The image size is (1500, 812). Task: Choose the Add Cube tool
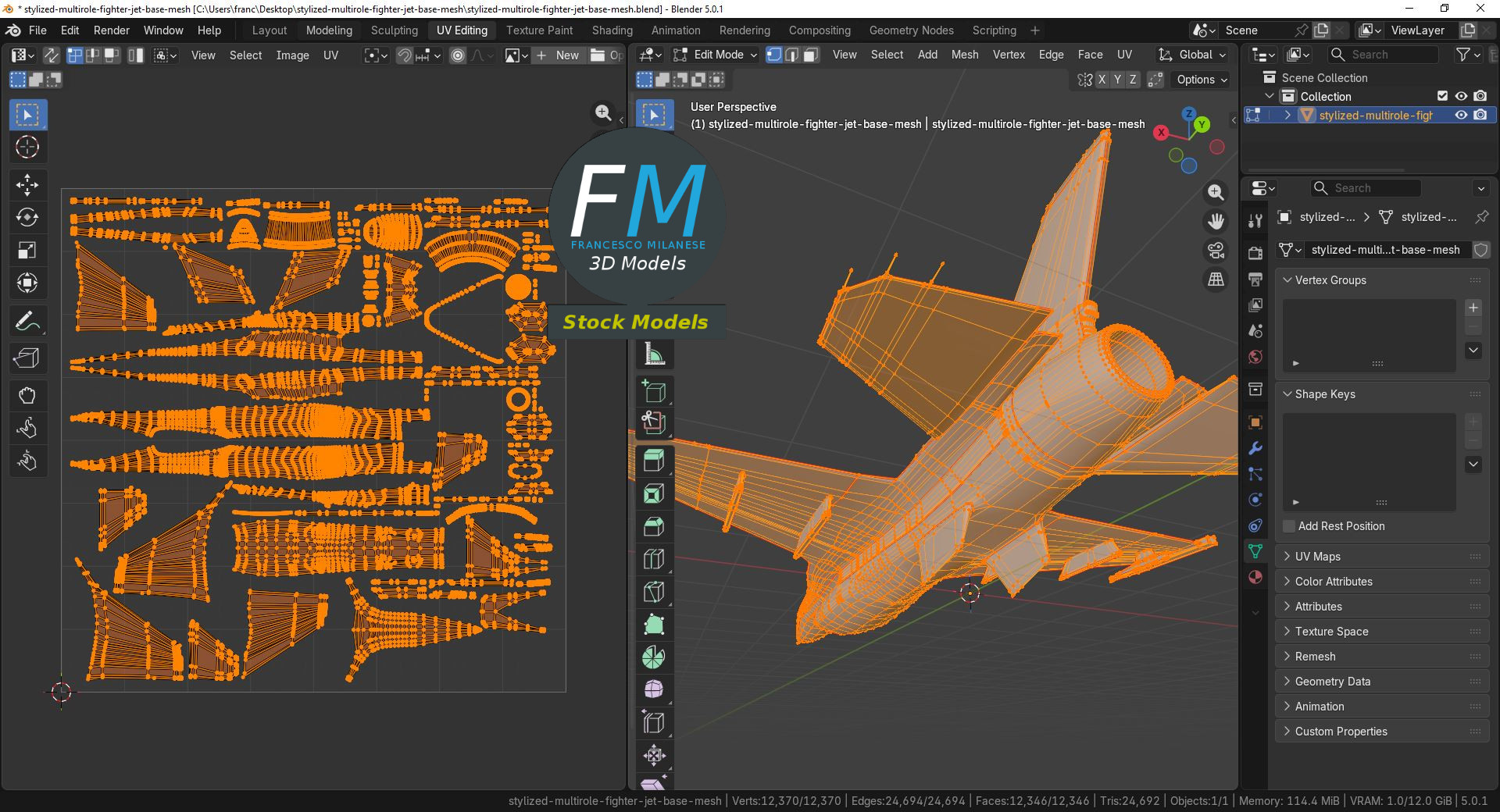click(x=654, y=390)
